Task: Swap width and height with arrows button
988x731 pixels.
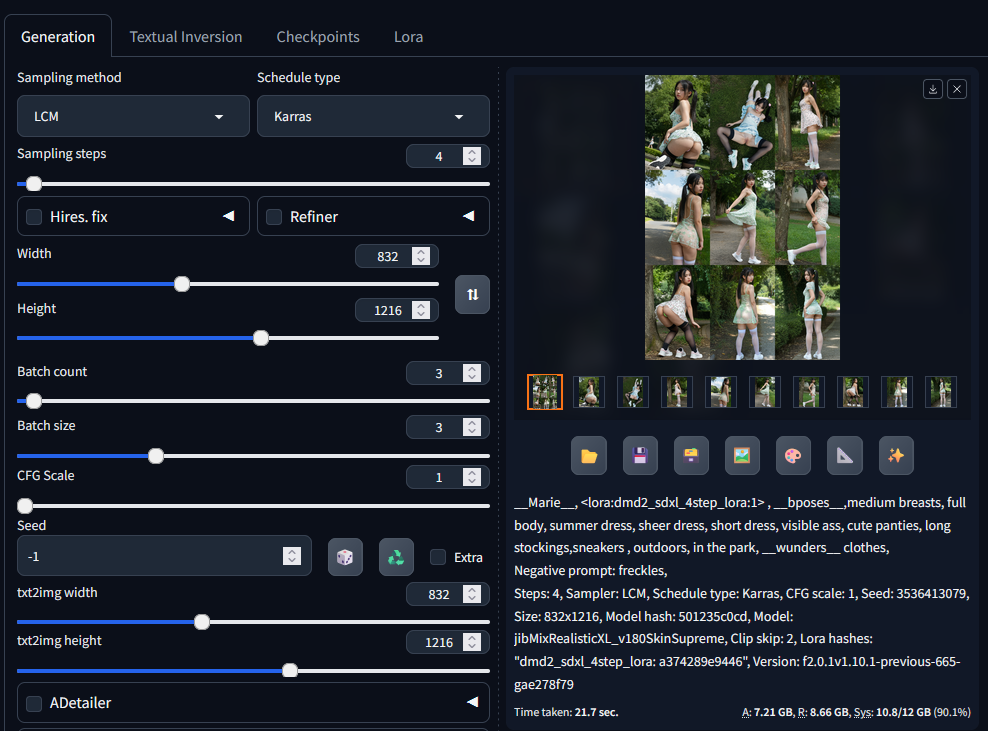Action: click(x=473, y=294)
